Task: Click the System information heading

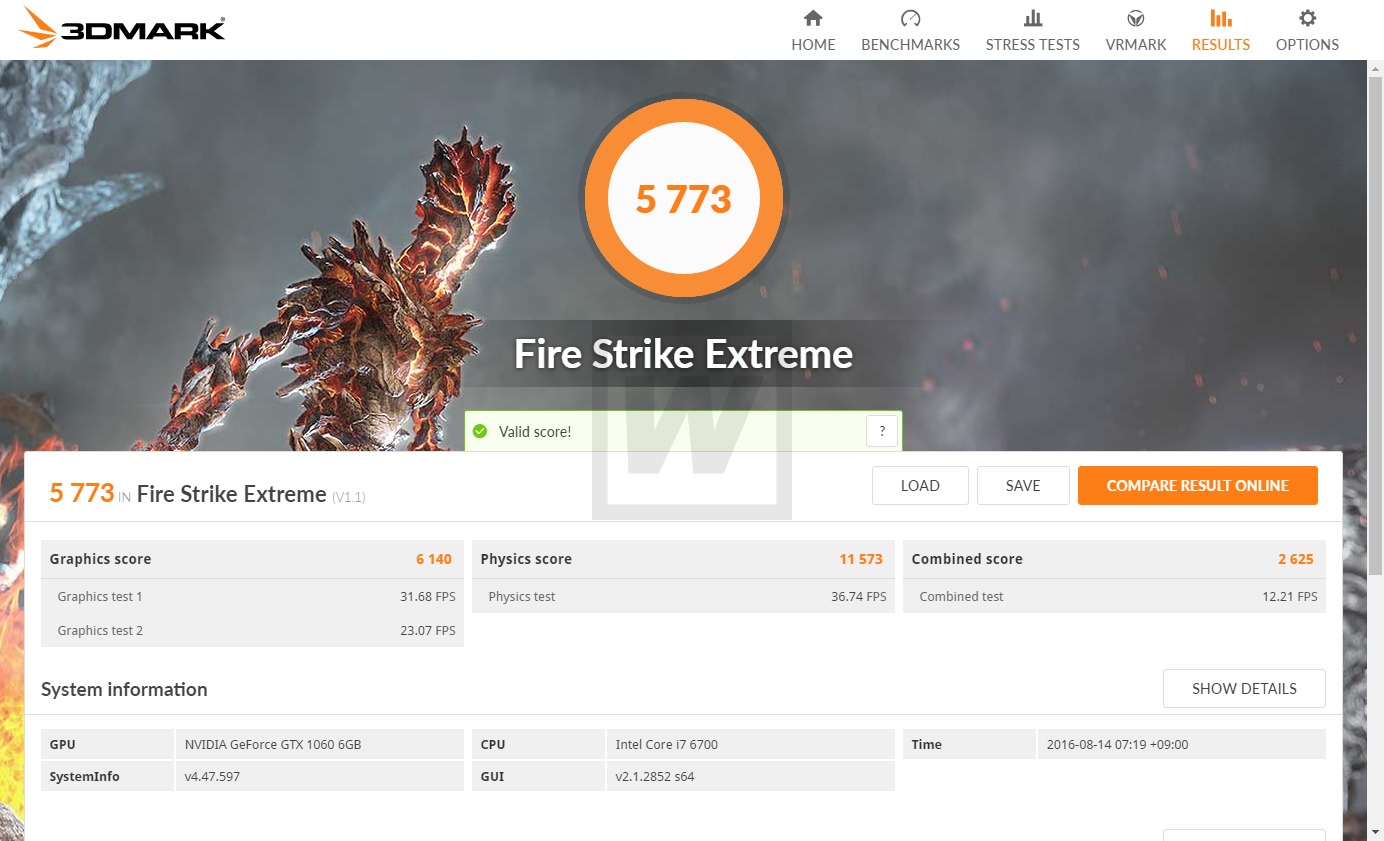Action: tap(124, 689)
